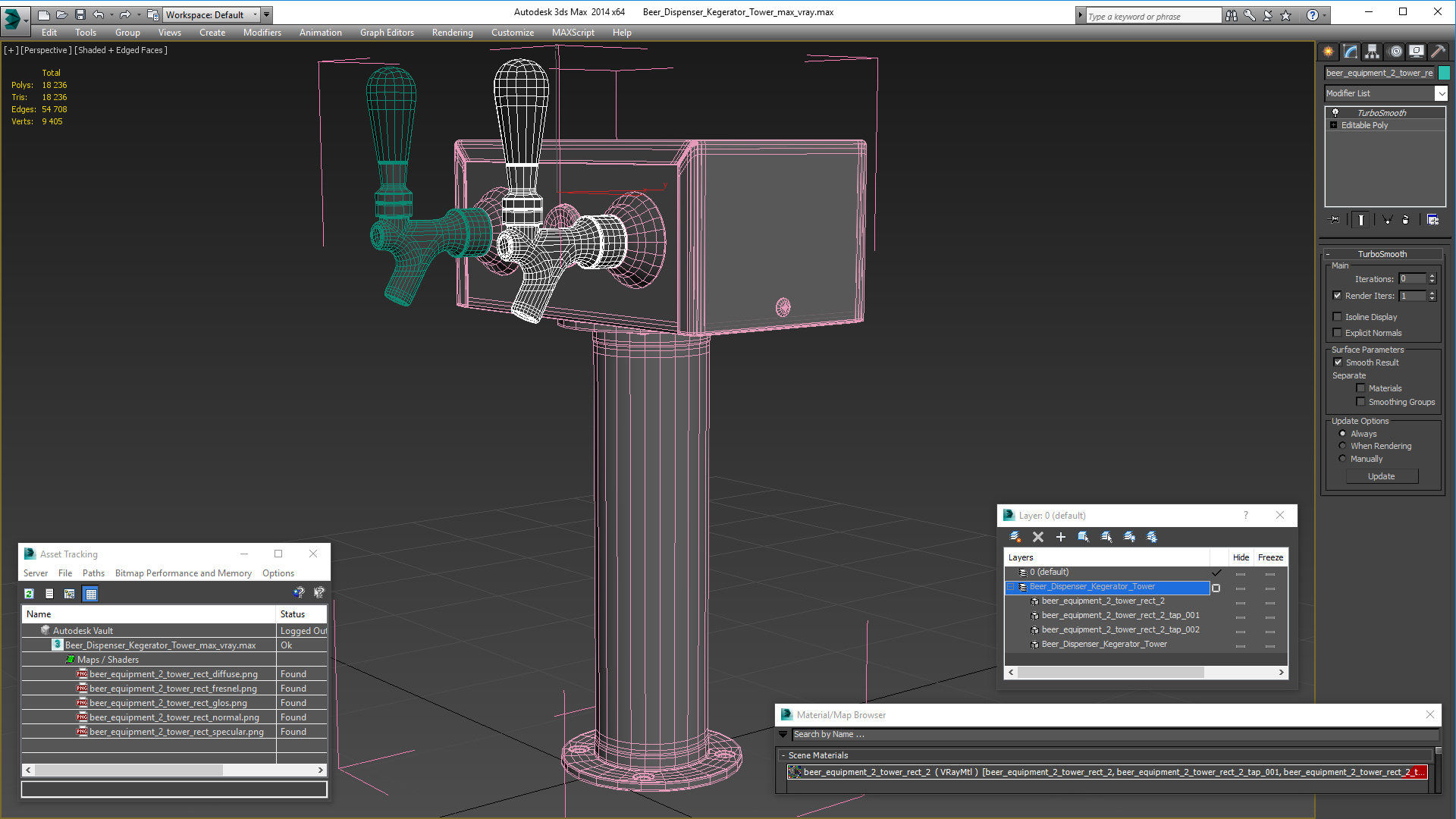
Task: Click Create New Layer icon
Action: click(1015, 537)
